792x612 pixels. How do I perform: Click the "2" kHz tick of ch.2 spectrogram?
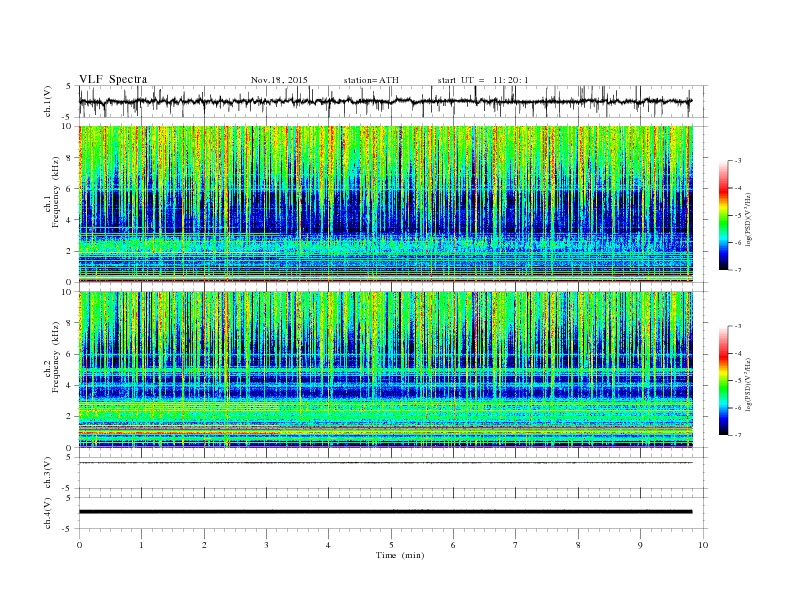coord(70,417)
